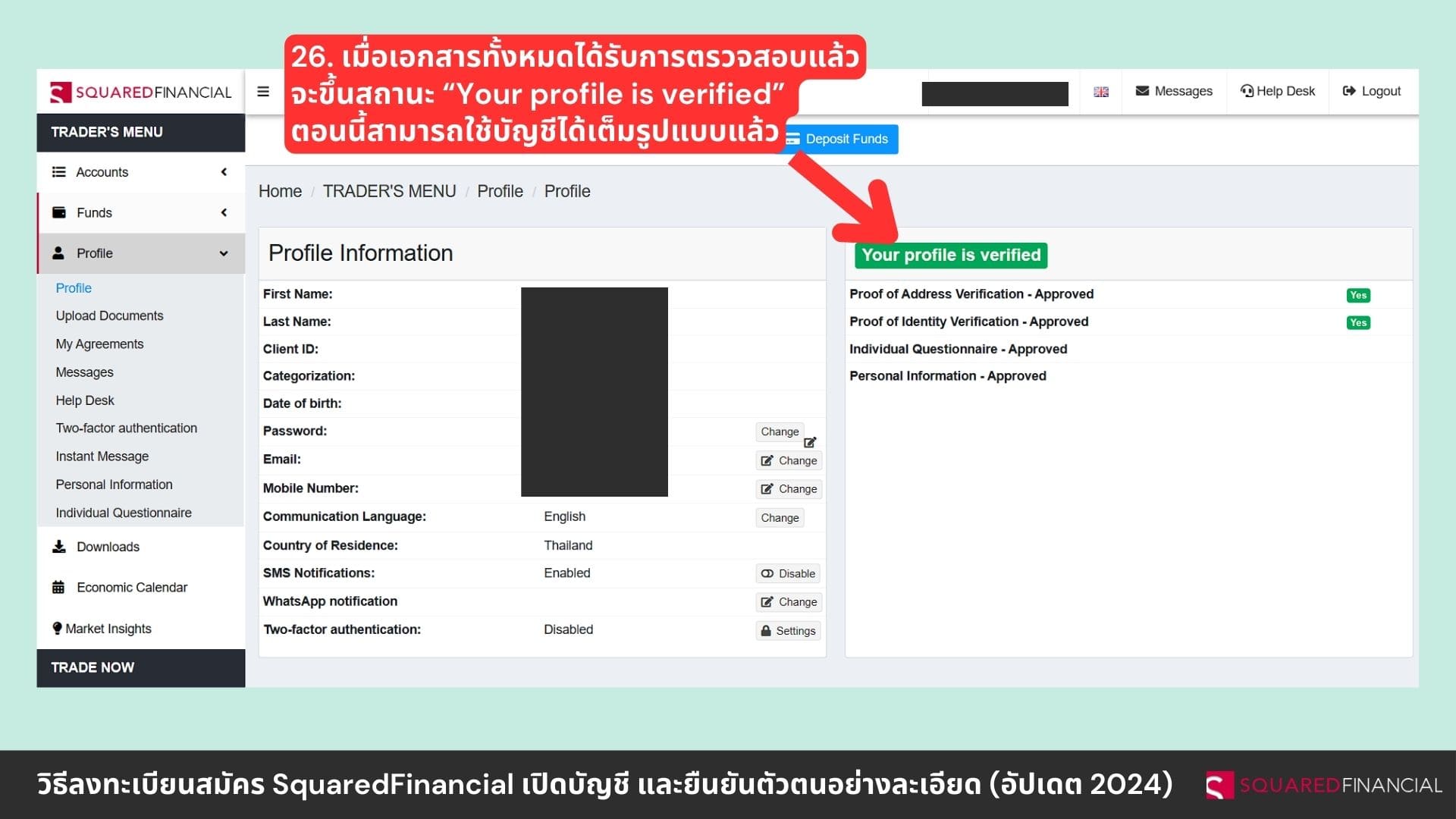Toggle the hamburger sidebar menu icon
The image size is (1456, 819).
click(263, 92)
